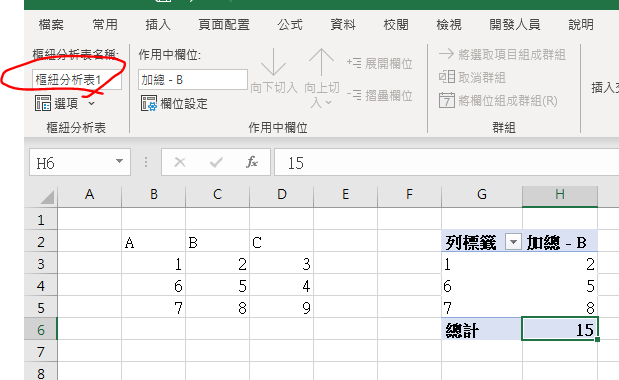The image size is (619, 380).
Task: Select column G header
Action: click(482, 195)
